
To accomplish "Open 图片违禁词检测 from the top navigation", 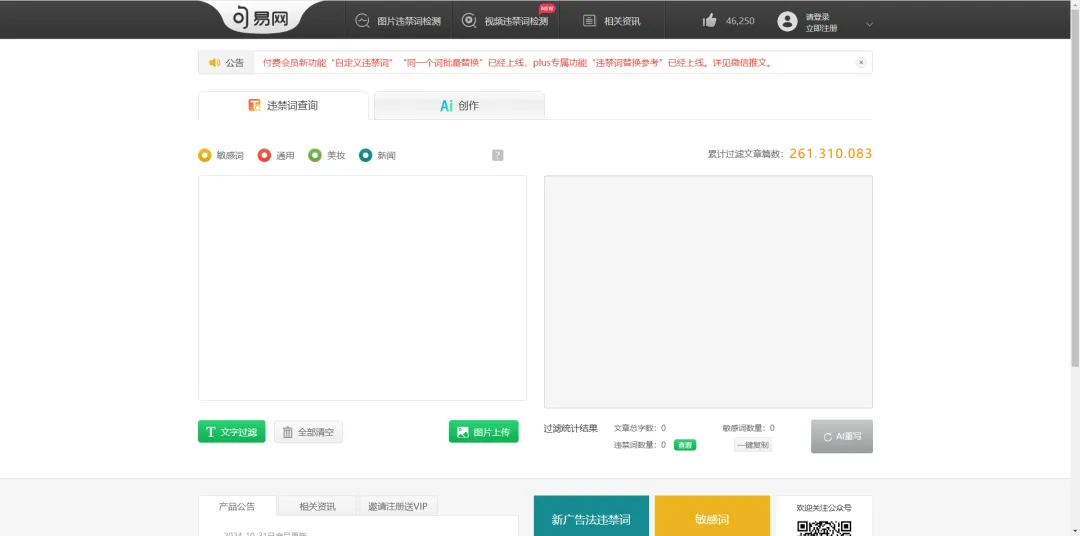I will pos(398,21).
